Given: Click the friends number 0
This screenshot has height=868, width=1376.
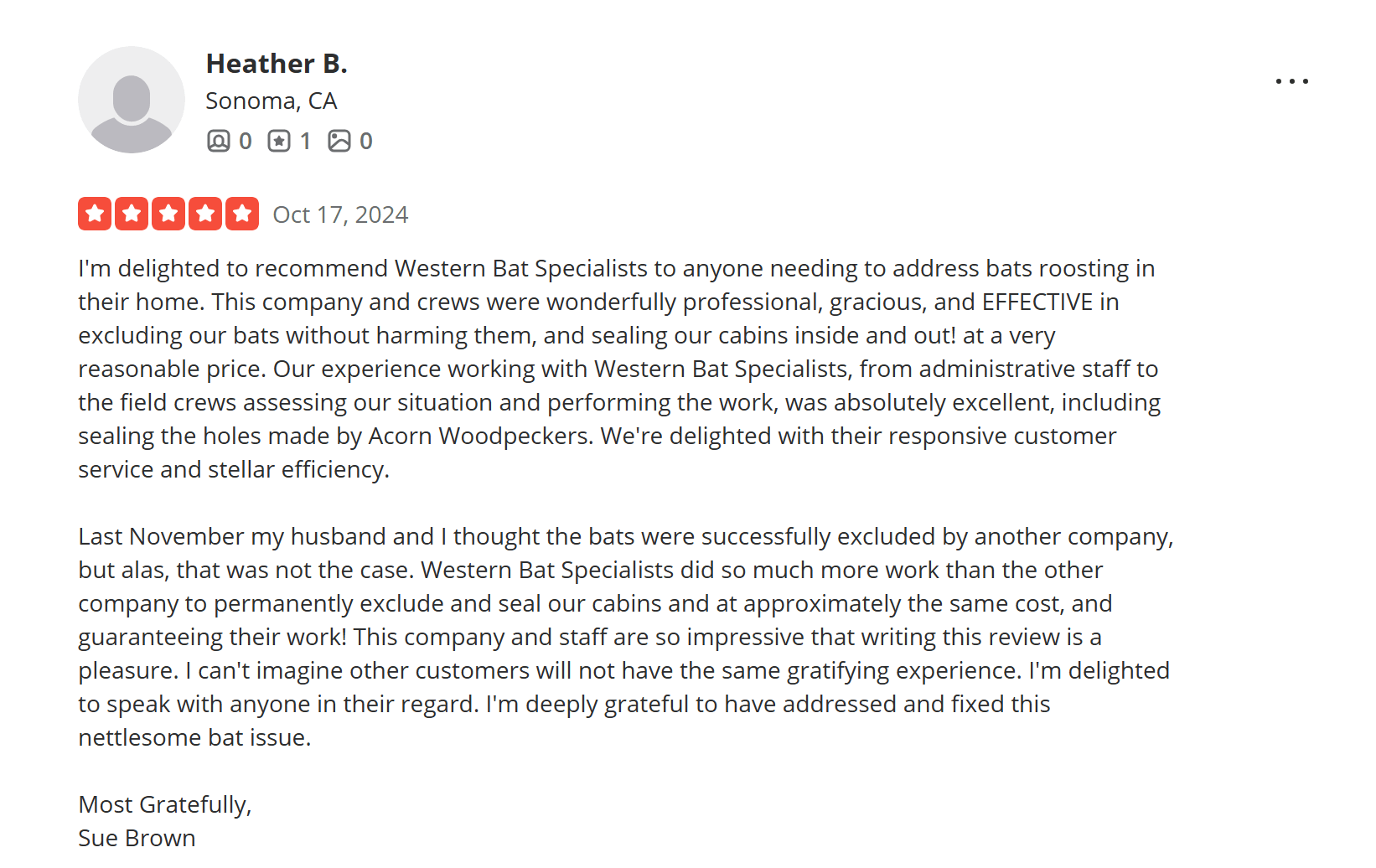Looking at the screenshot, I should tap(245, 141).
